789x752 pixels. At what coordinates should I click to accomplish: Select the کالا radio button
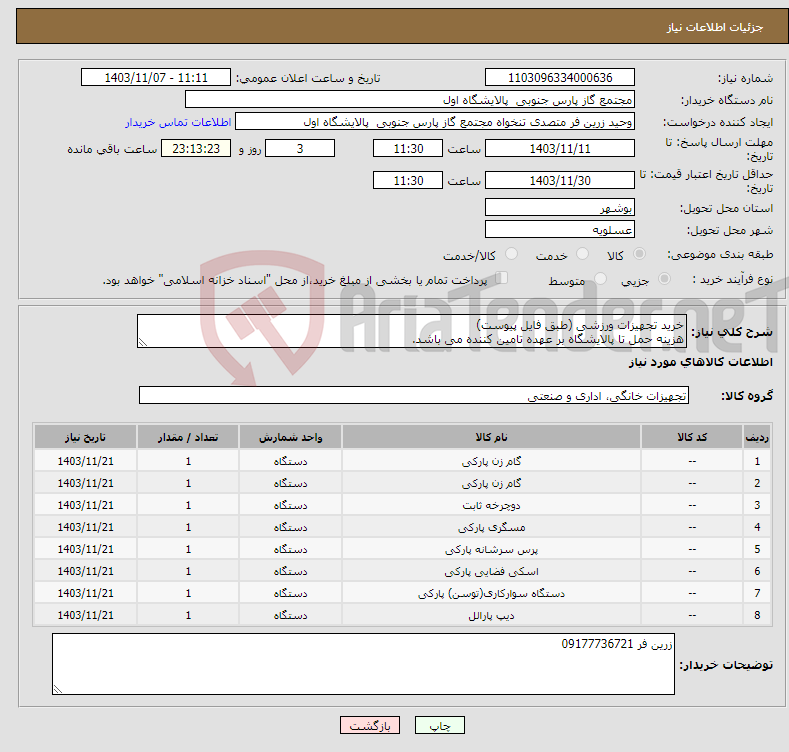click(640, 254)
